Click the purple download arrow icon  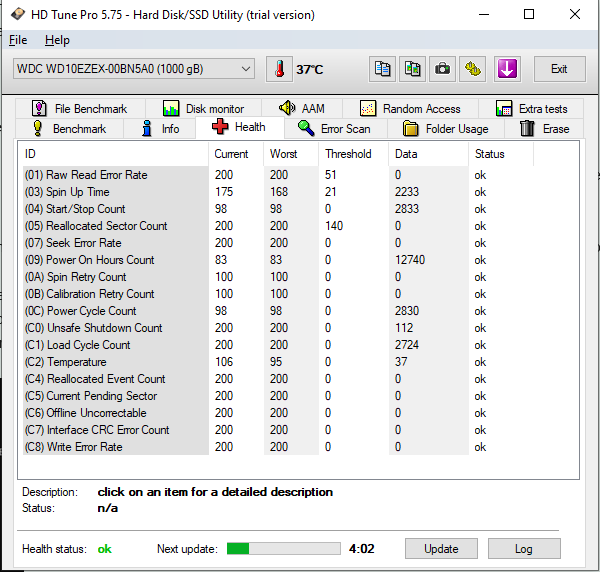507,69
